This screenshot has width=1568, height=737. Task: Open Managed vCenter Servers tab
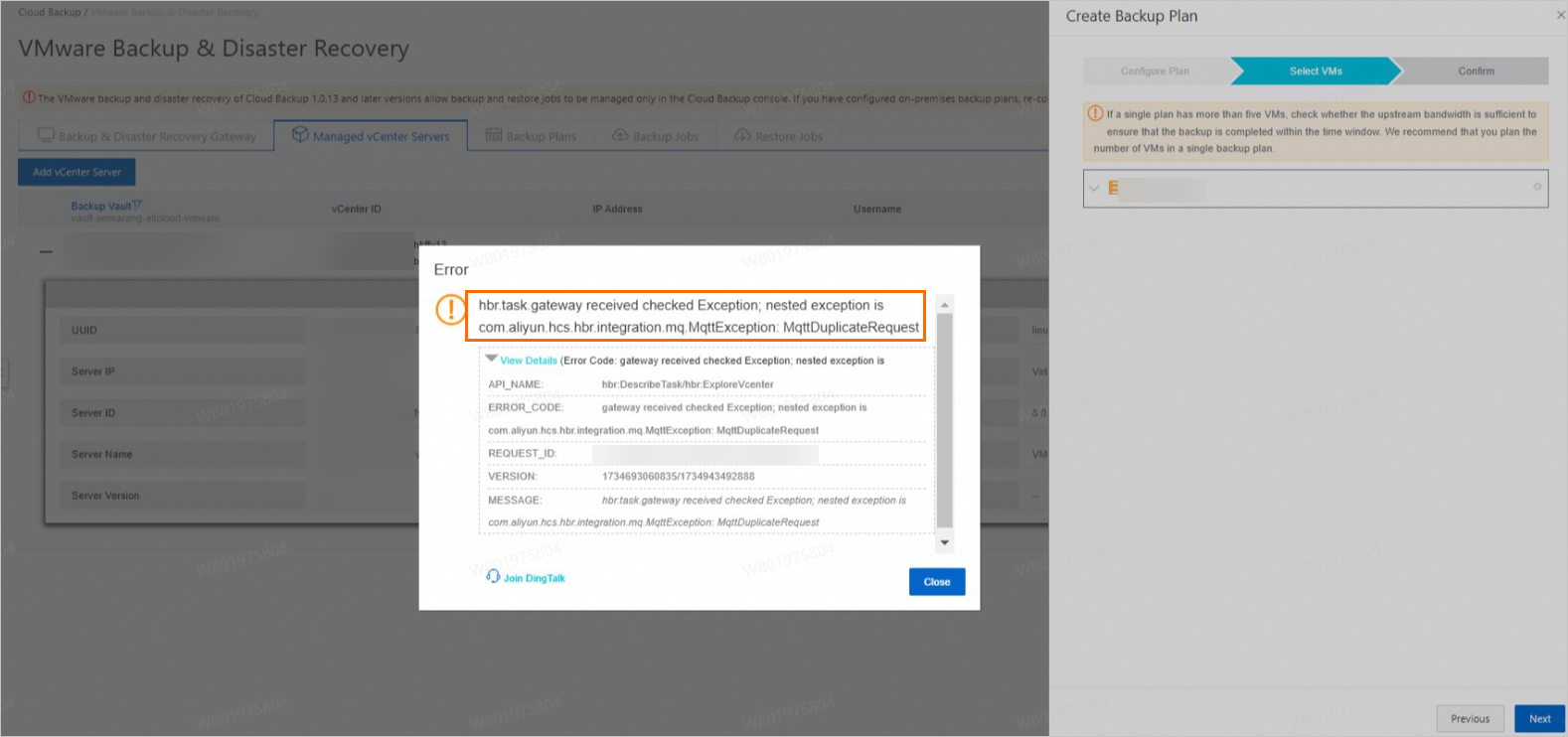click(x=371, y=136)
